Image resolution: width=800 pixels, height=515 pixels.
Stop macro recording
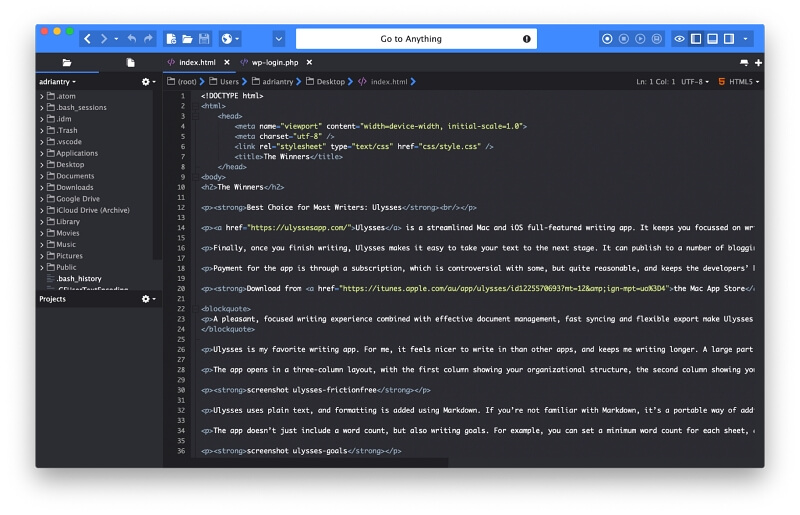[623, 39]
